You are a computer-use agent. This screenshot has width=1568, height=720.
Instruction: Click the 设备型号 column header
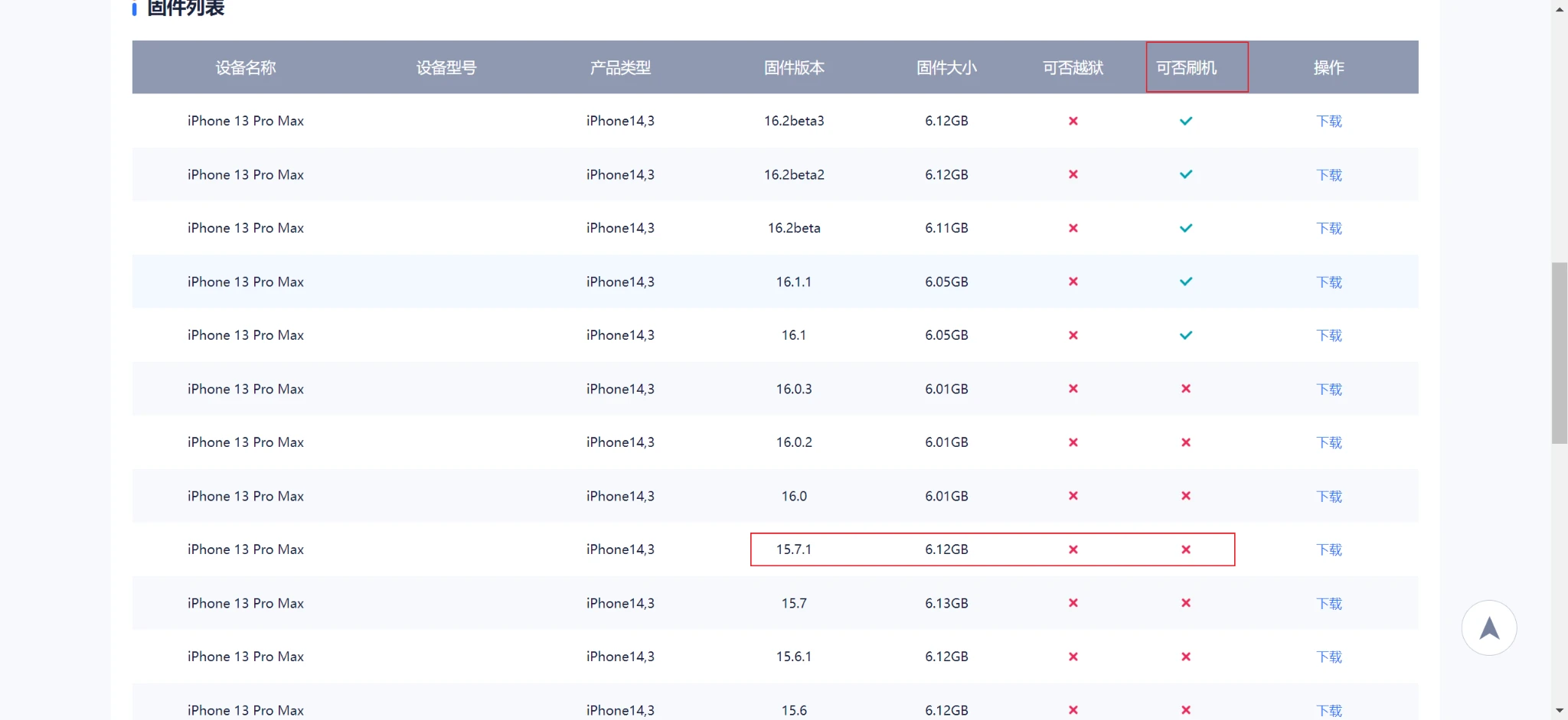pyautogui.click(x=446, y=67)
